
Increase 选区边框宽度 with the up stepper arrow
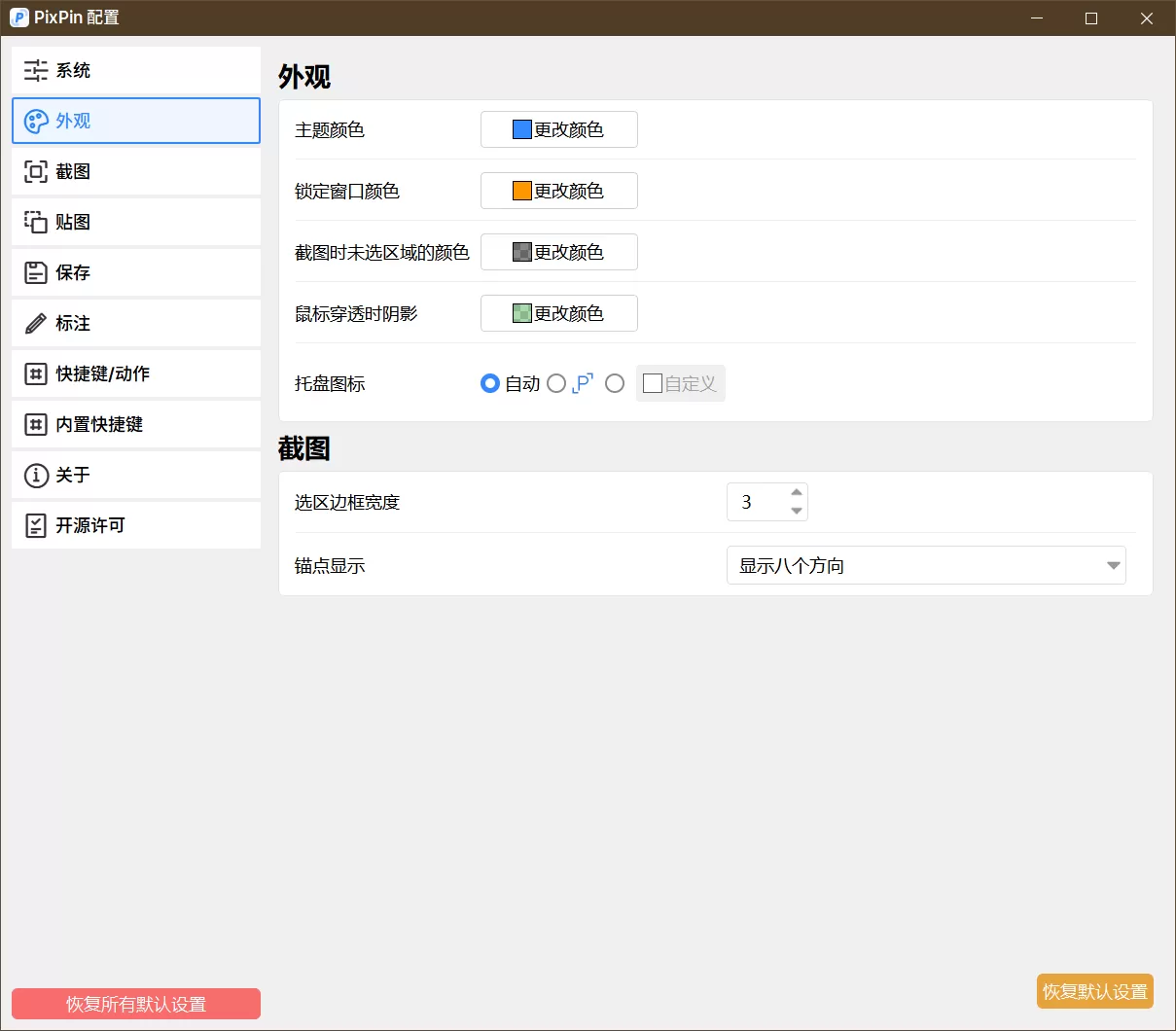coord(796,494)
